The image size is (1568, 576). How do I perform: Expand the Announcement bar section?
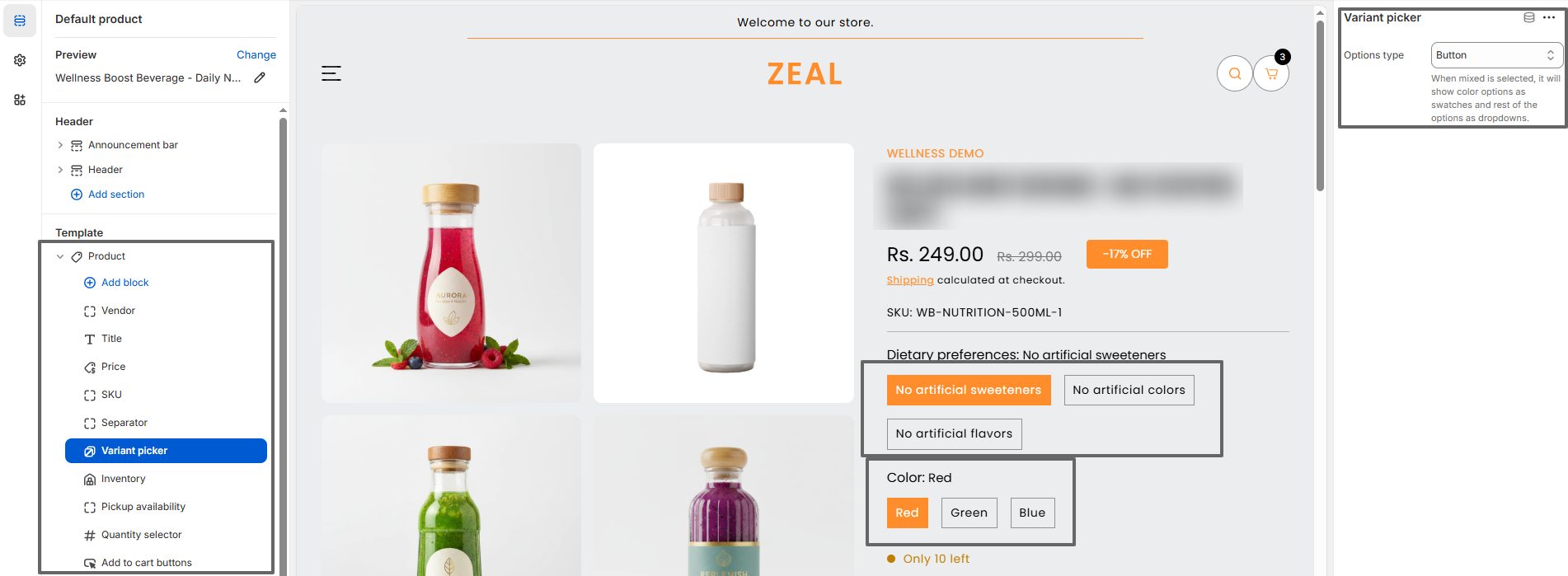coord(60,145)
